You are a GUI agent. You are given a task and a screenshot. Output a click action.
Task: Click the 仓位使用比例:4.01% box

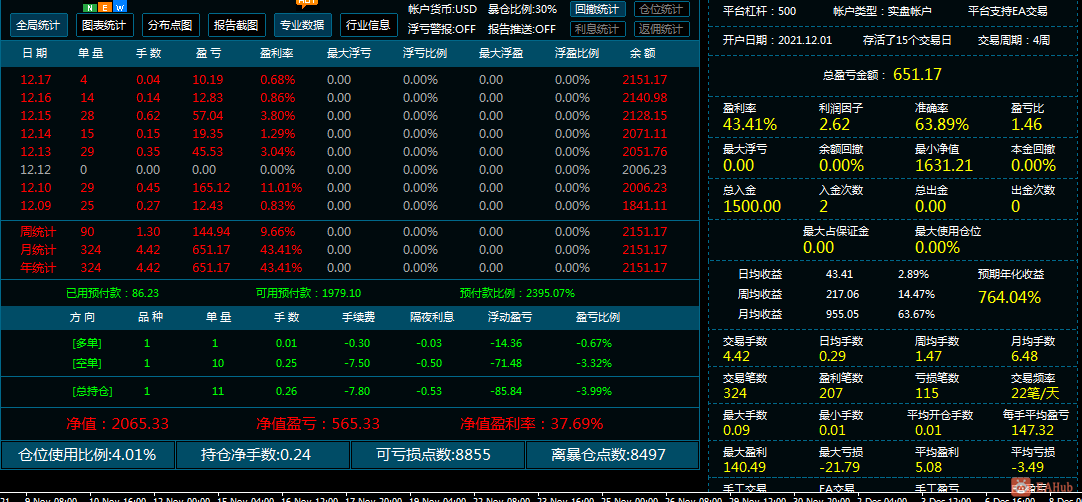click(88, 454)
